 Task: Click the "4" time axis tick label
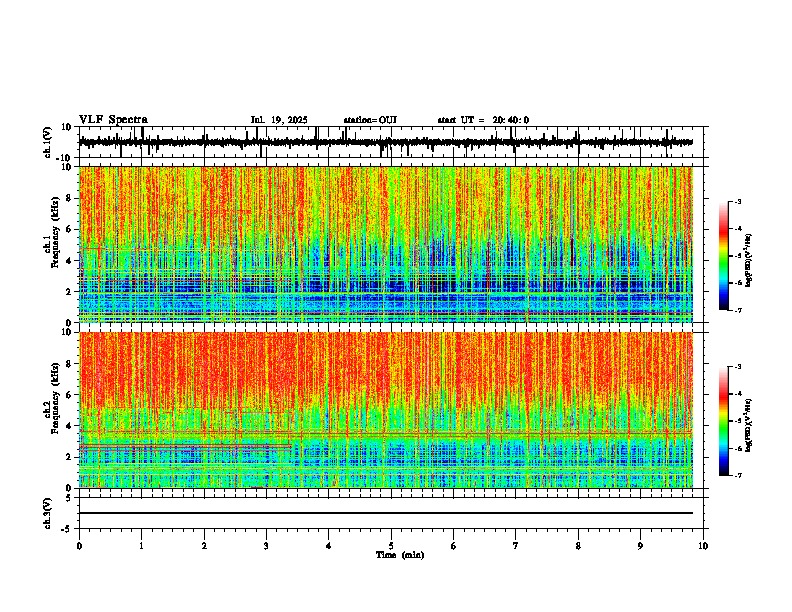click(x=329, y=546)
